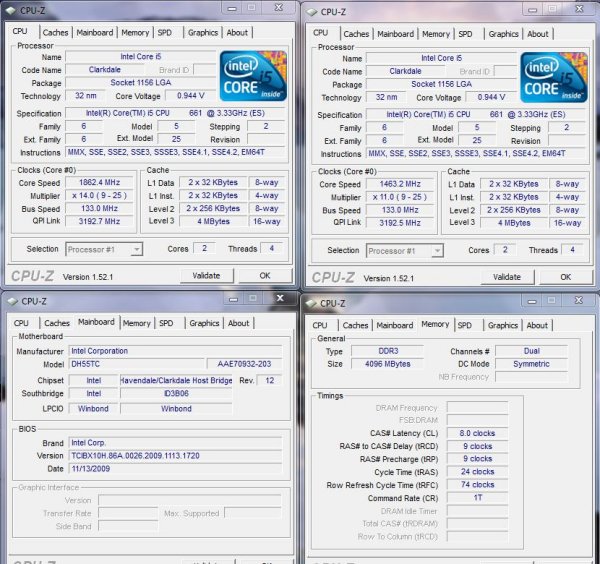Minimize the bottom-right Memory CPU-Z window
600x564 pixels.
(x=532, y=301)
